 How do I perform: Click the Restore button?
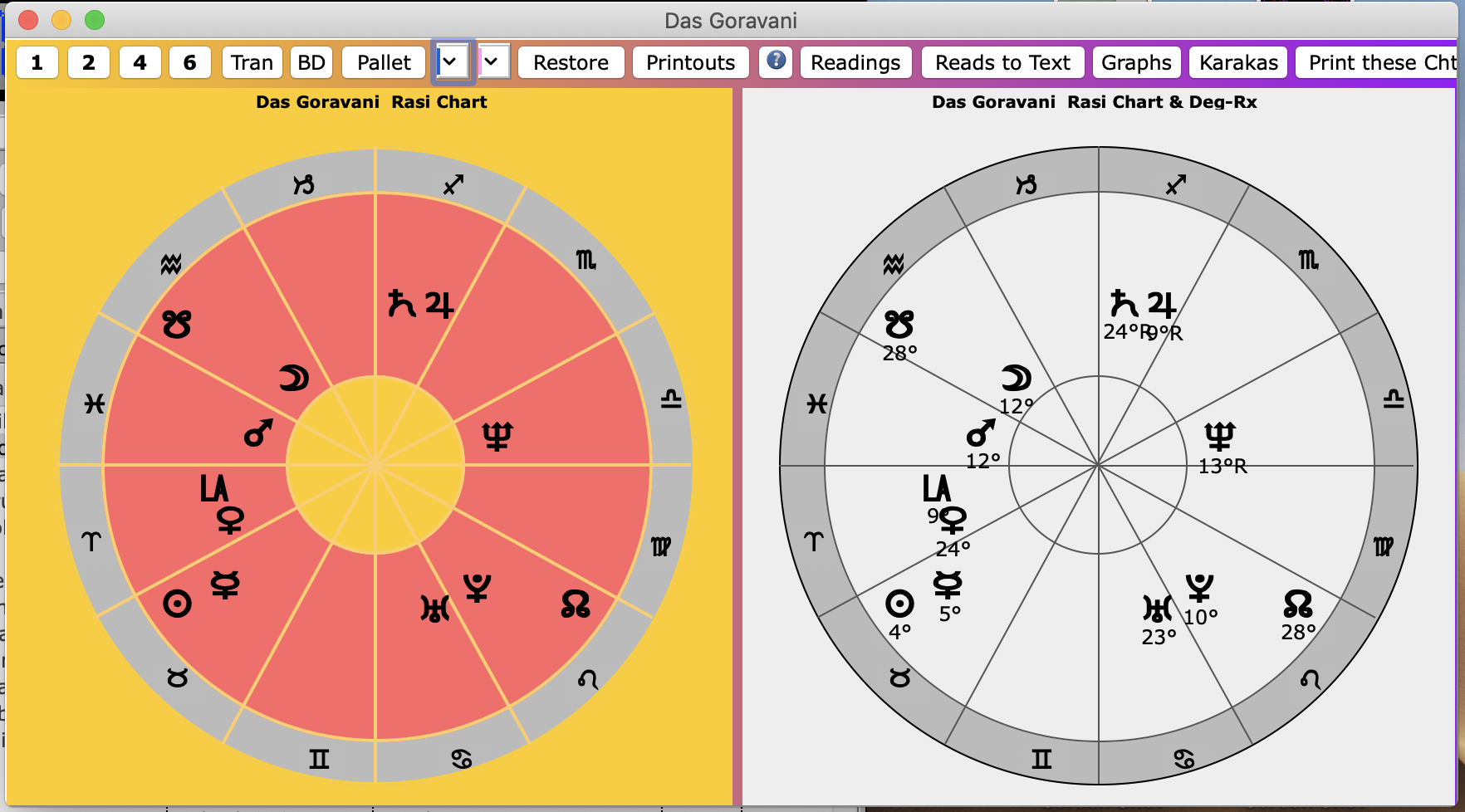click(x=571, y=62)
